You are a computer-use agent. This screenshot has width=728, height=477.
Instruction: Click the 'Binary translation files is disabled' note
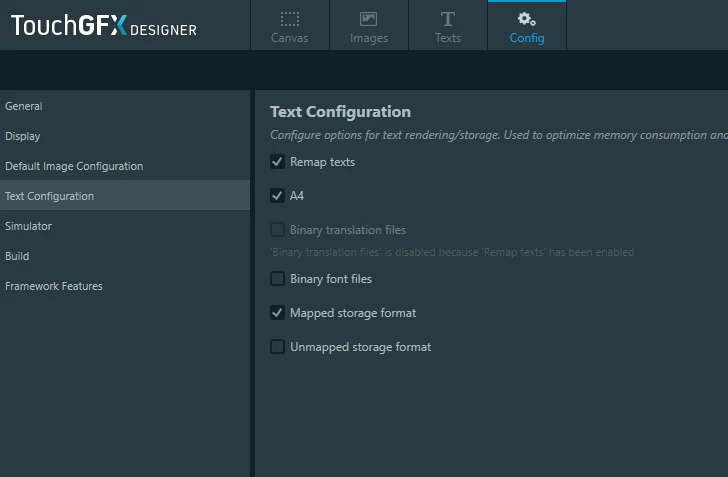[x=452, y=252]
